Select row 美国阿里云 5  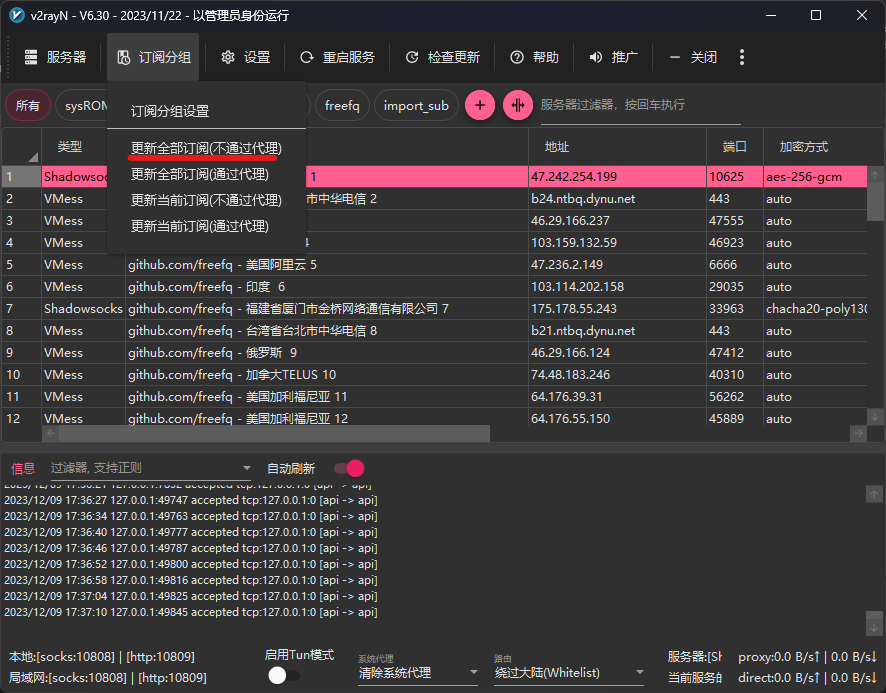click(434, 265)
